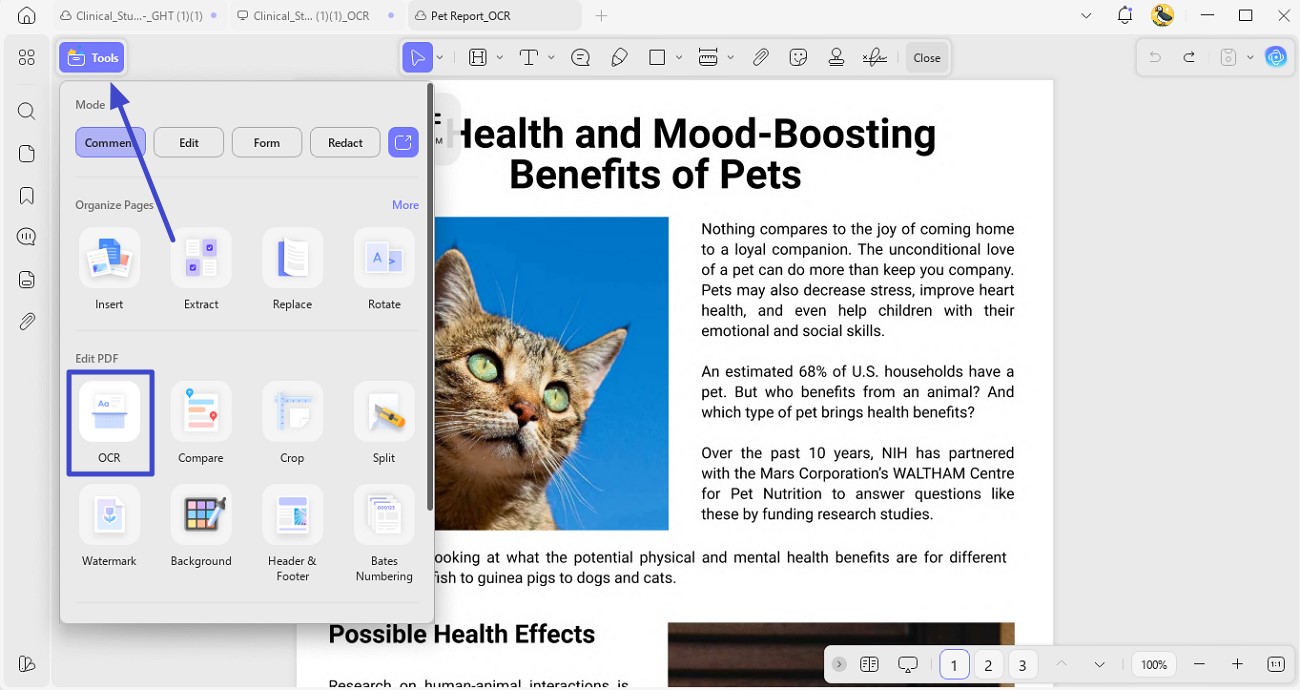Click the Close toolbar button
This screenshot has height=690, width=1300.
[x=927, y=57]
